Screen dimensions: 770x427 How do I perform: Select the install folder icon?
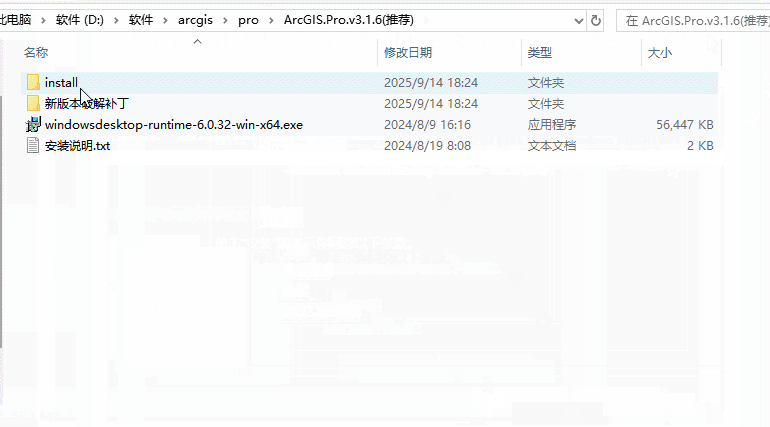coord(33,82)
